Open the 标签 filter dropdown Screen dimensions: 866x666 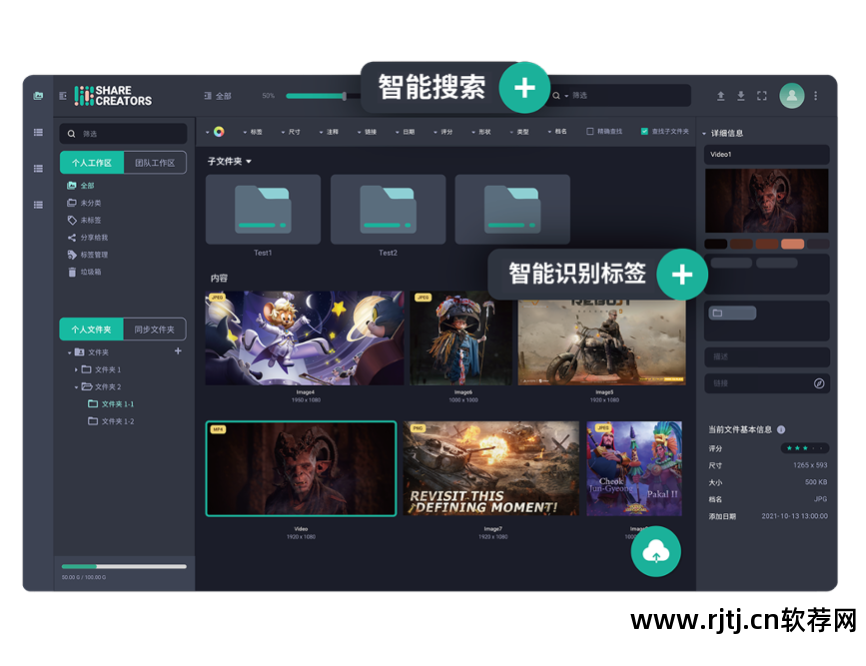(253, 132)
